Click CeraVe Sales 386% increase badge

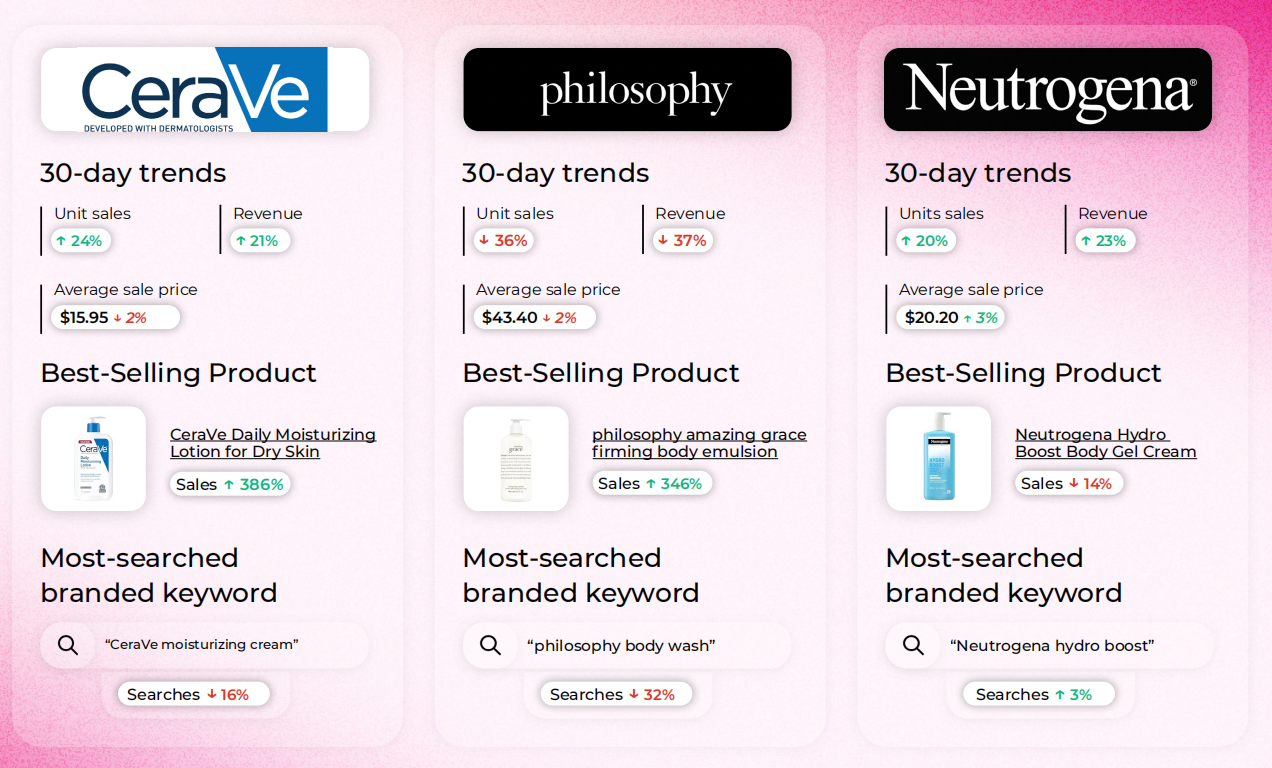[230, 484]
